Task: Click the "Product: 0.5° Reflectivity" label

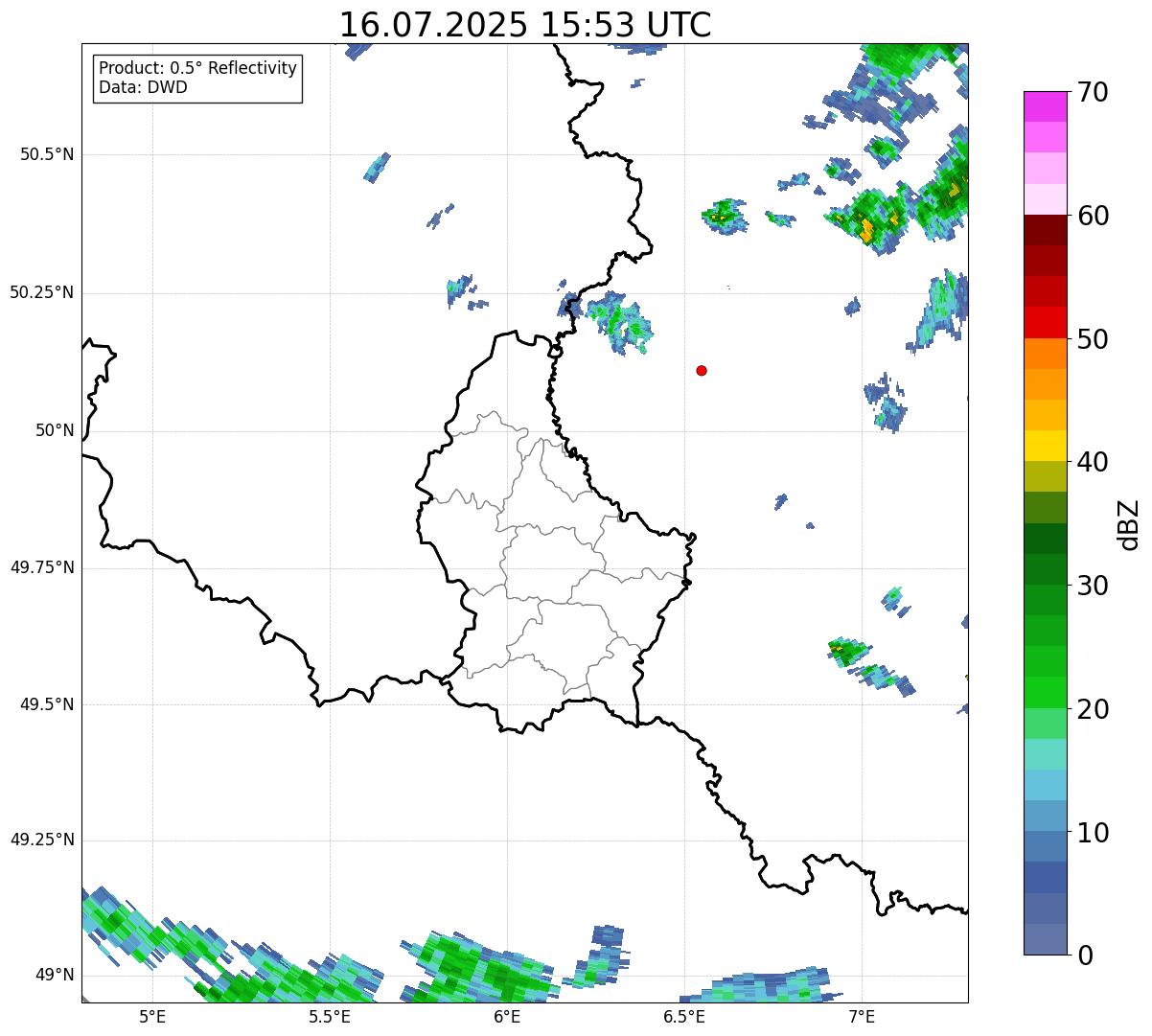Action: [197, 69]
